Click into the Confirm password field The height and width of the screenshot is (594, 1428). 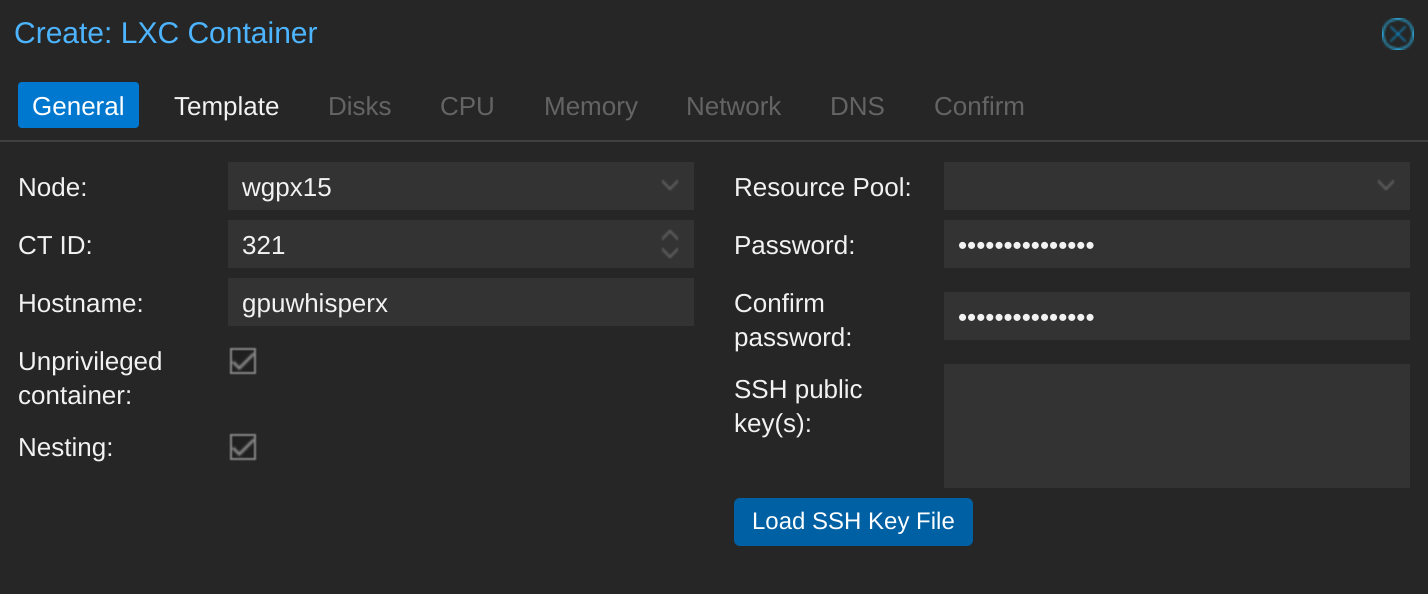(1177, 316)
